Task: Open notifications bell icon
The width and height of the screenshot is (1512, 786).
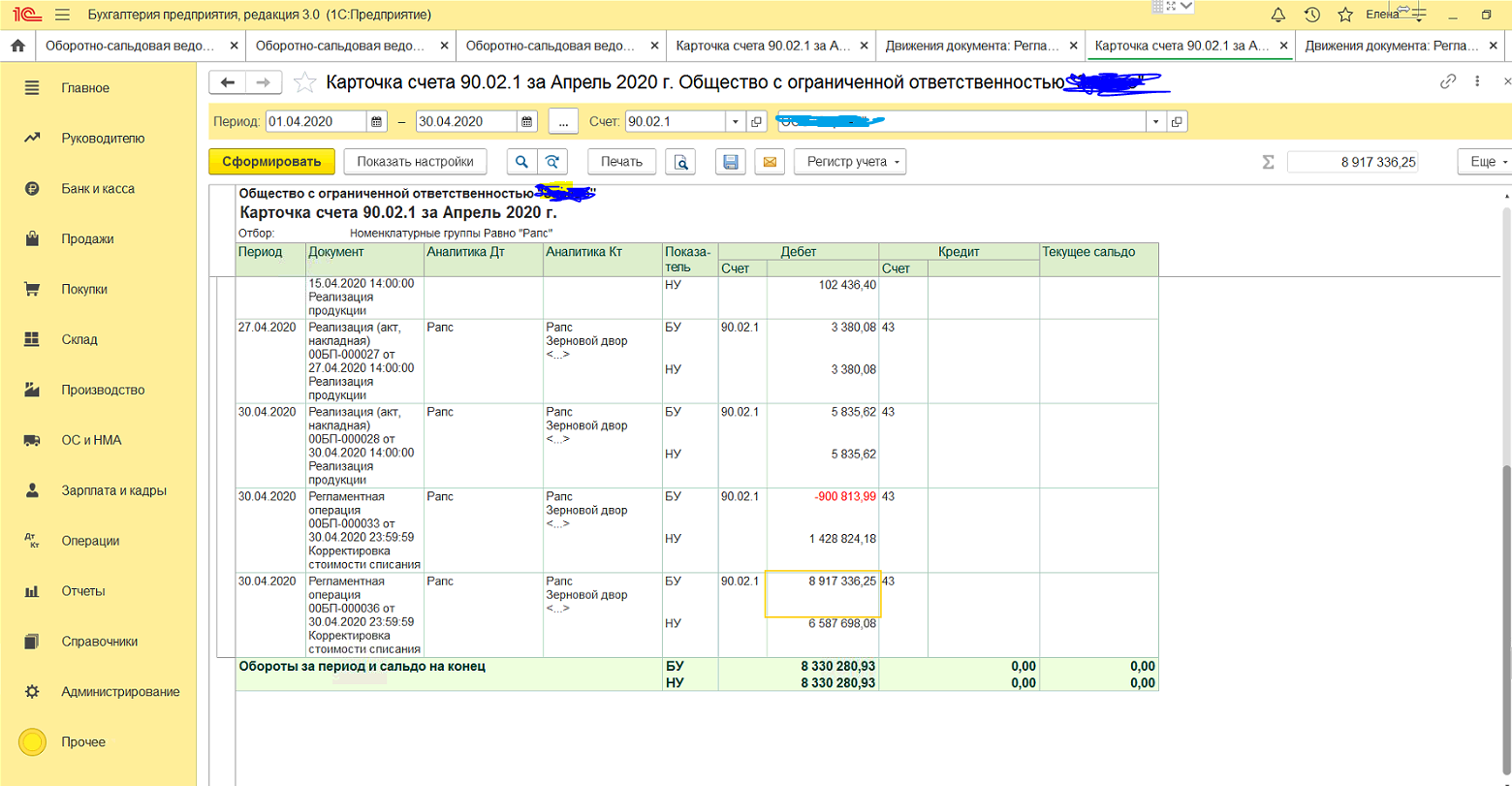Action: (x=1277, y=15)
